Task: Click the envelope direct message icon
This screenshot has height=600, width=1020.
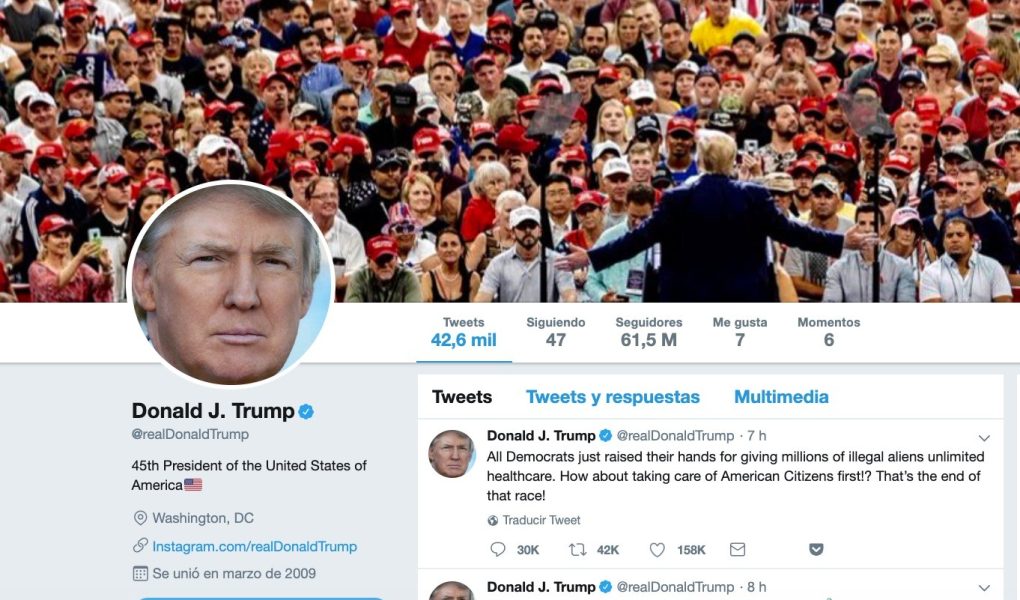Action: click(x=737, y=550)
